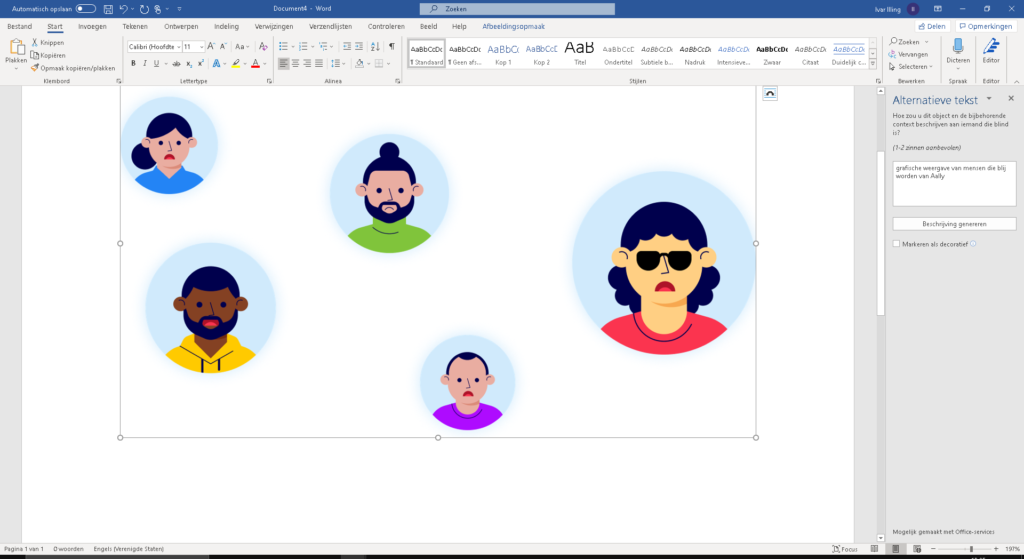Expand the font size dropdown
Image resolution: width=1024 pixels, height=559 pixels.
click(x=202, y=46)
